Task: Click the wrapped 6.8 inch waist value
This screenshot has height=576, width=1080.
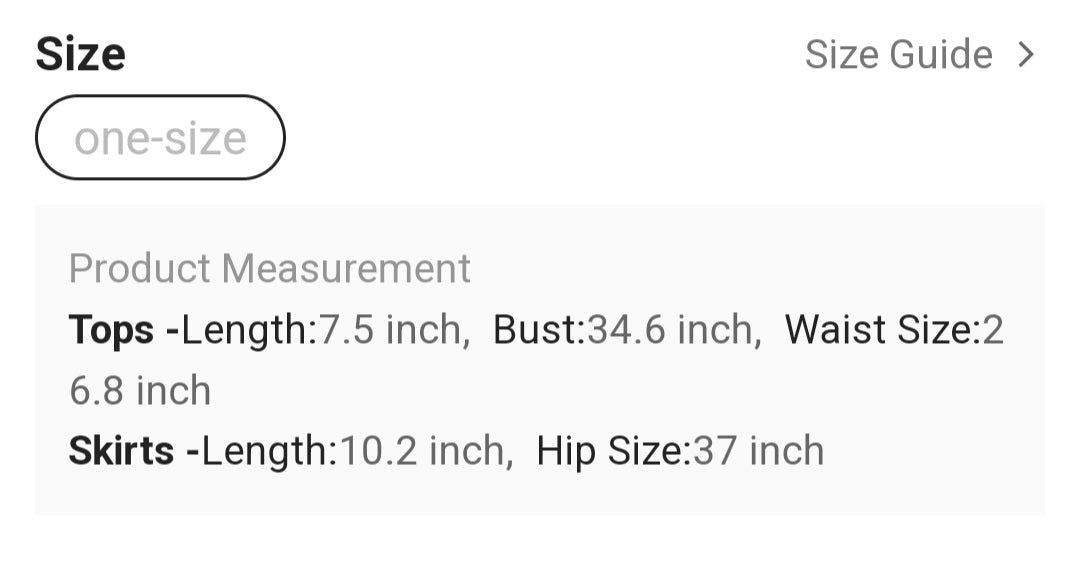Action: 140,390
